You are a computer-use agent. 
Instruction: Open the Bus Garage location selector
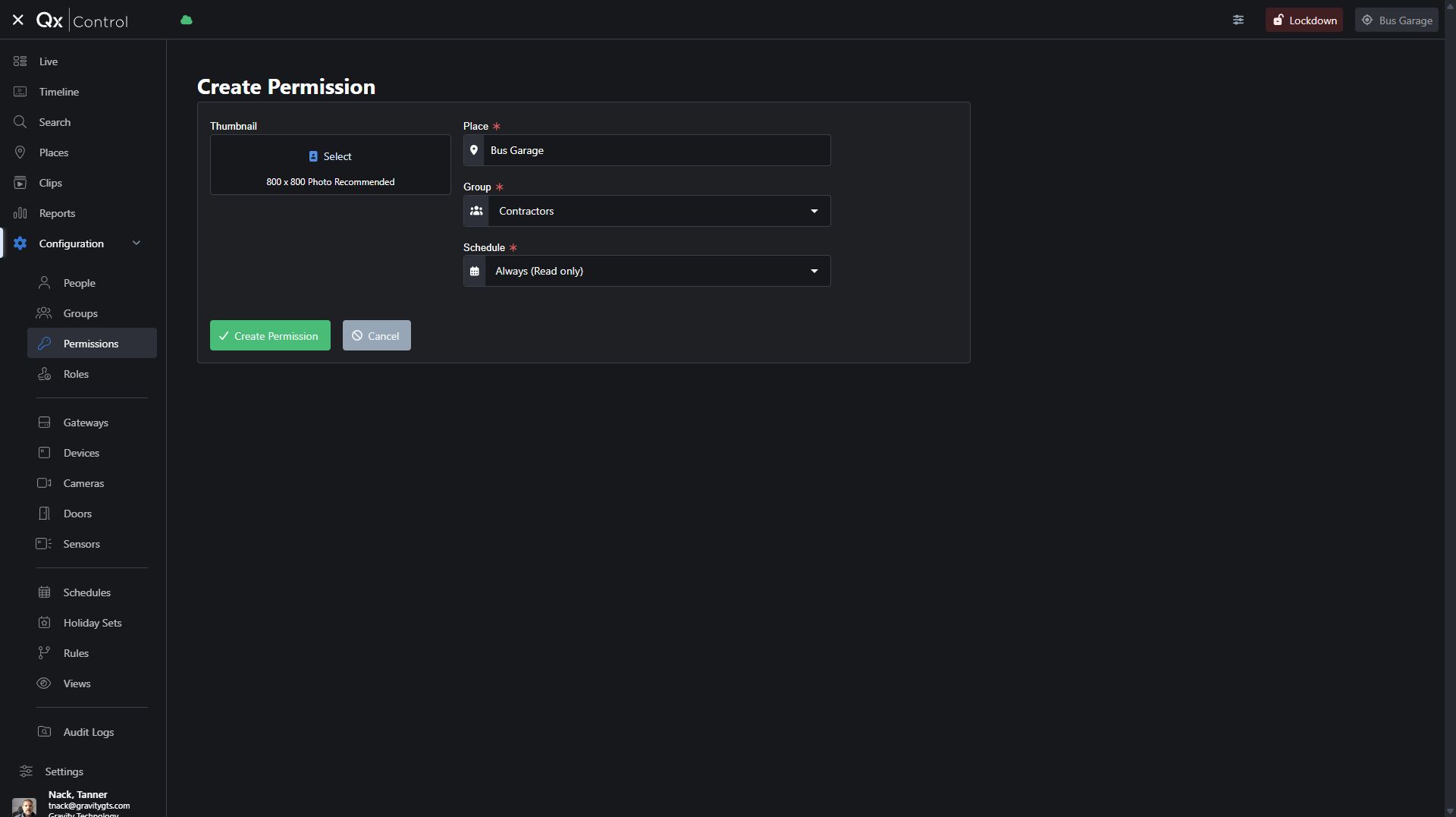click(1396, 20)
